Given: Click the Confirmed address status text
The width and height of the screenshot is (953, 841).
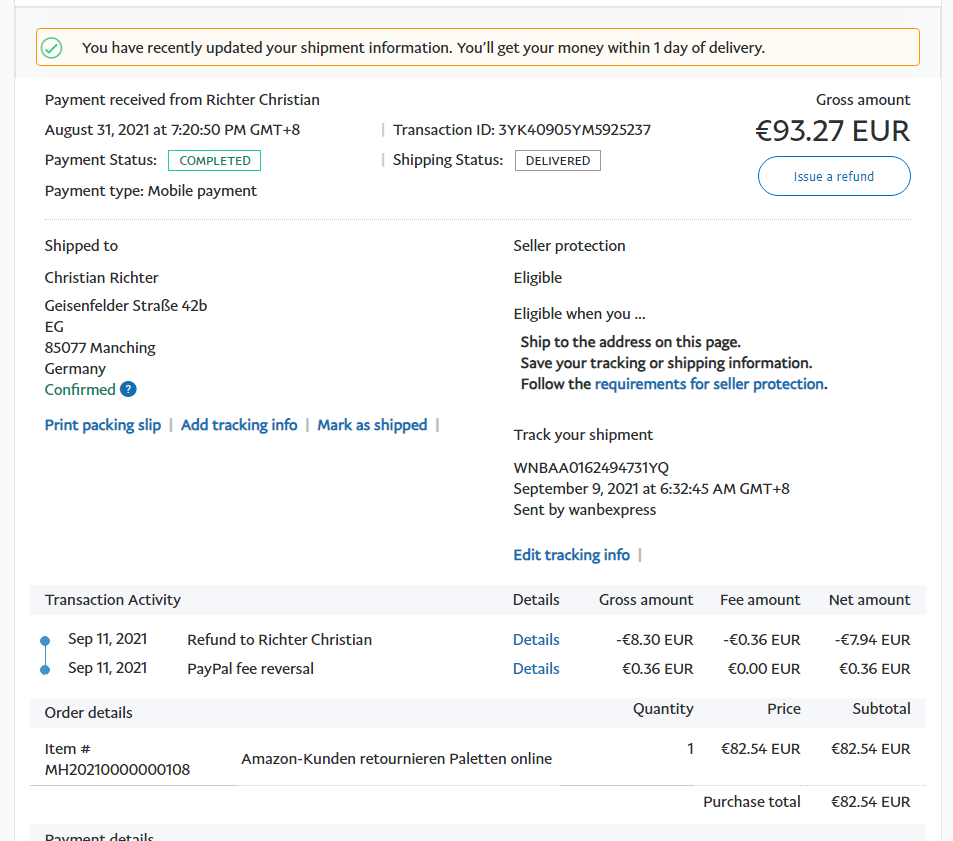Looking at the screenshot, I should tap(80, 390).
